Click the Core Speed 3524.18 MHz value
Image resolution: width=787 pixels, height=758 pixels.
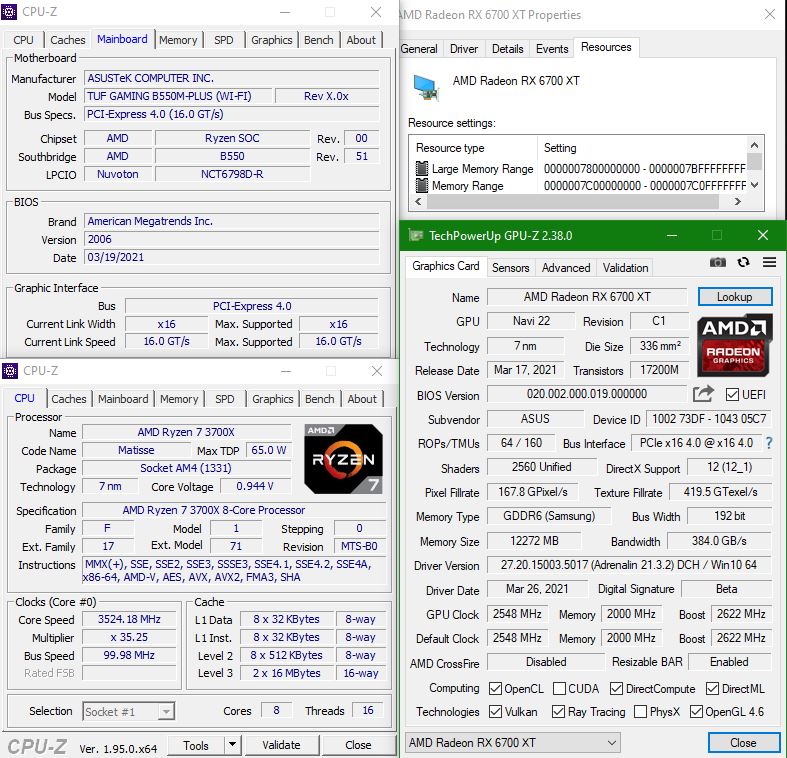click(x=129, y=619)
